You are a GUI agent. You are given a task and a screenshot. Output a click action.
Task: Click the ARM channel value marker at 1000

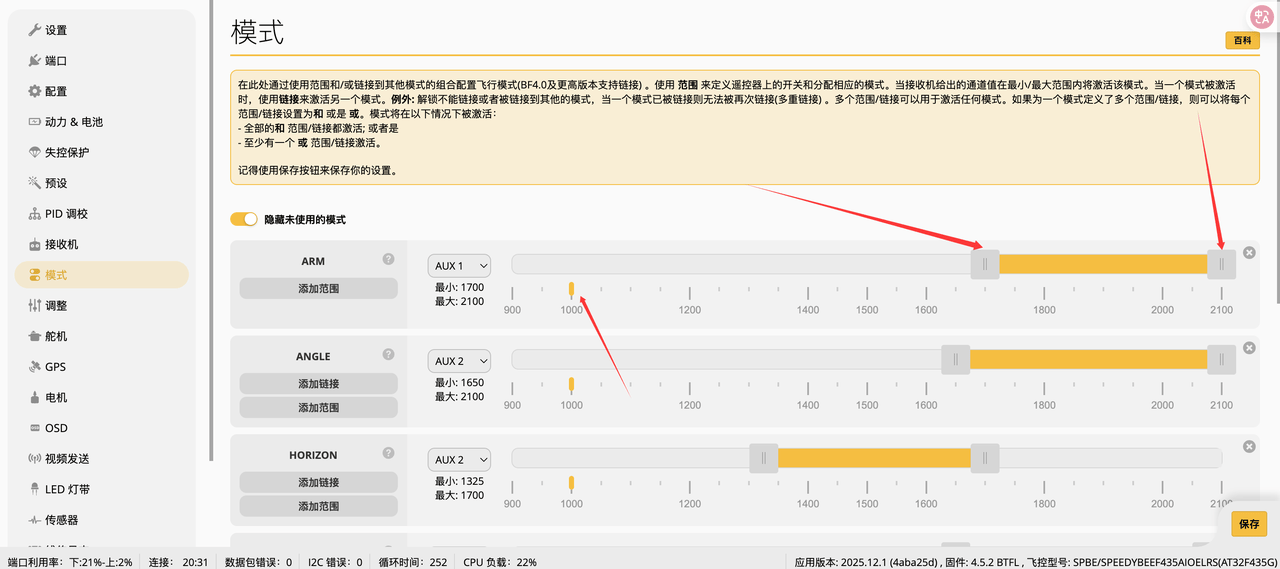pyautogui.click(x=572, y=290)
